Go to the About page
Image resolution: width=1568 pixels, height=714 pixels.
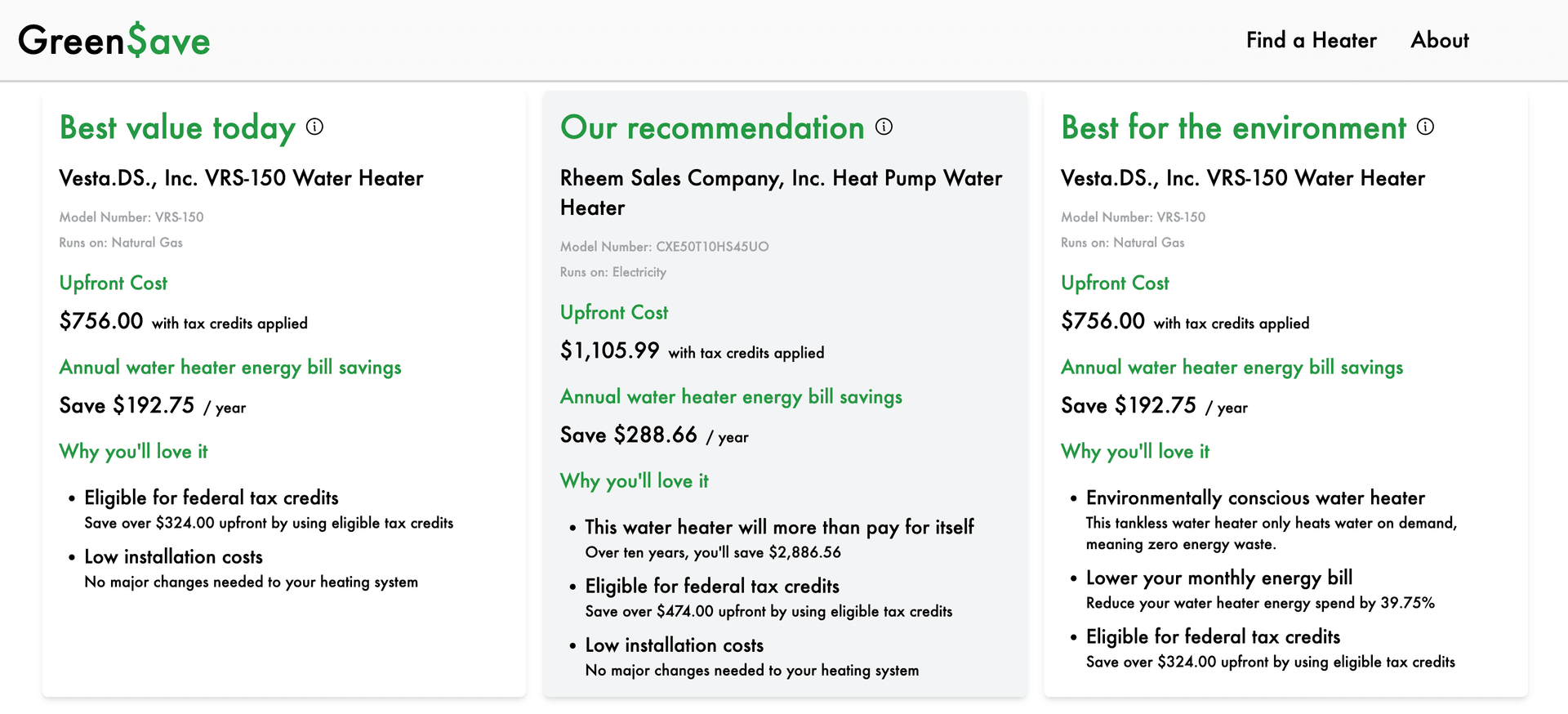(1439, 40)
